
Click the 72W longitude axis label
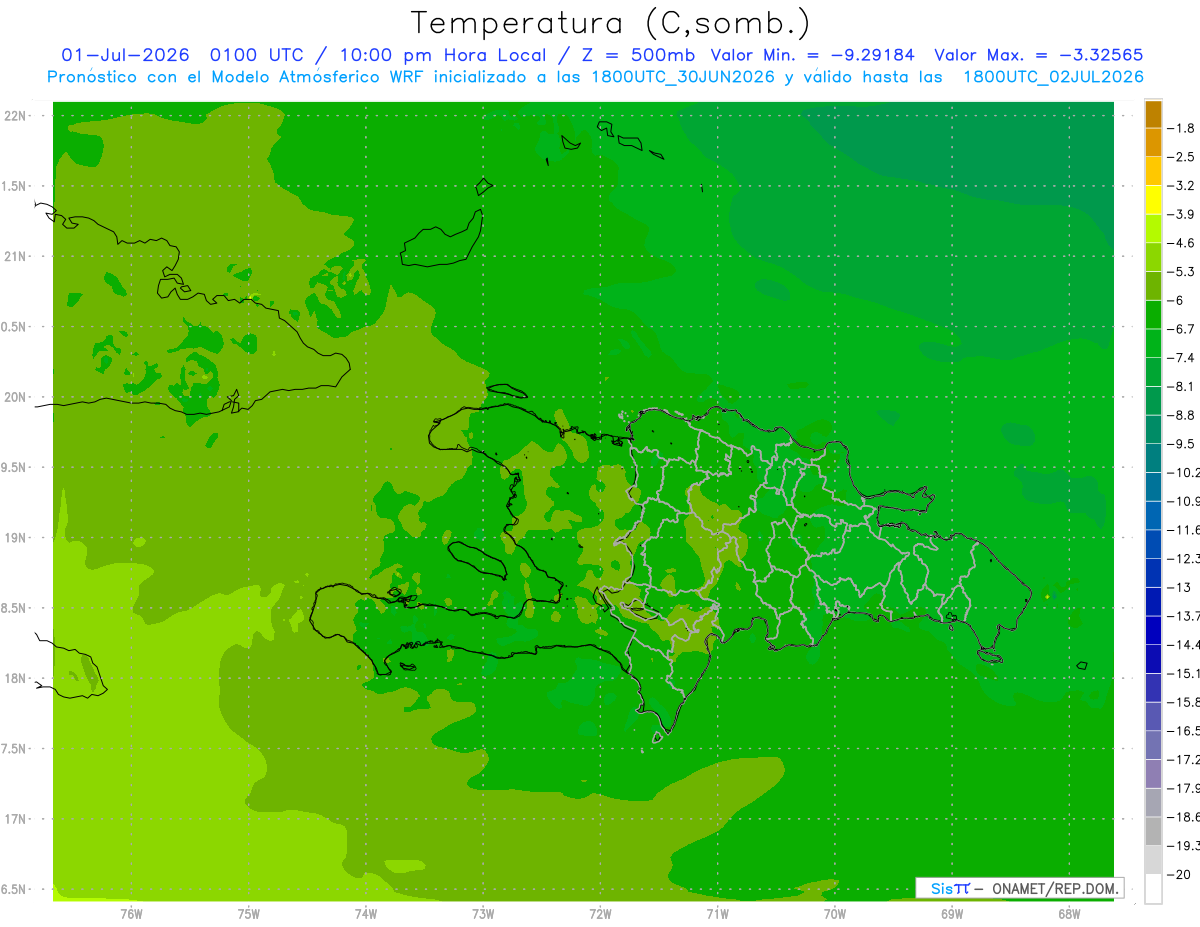tap(601, 914)
